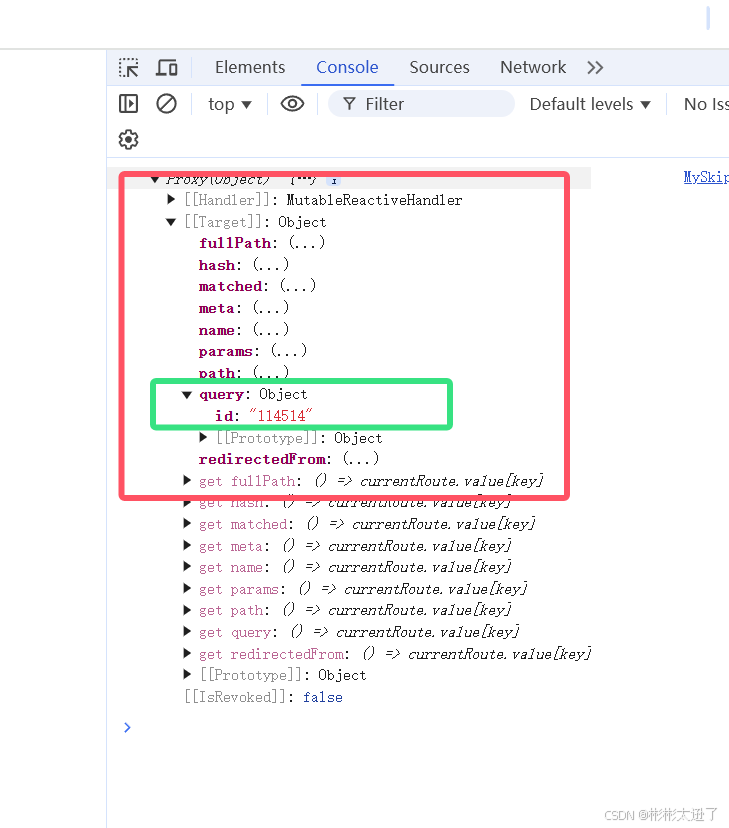Select the [[IsRevoked]] false value
This screenshot has width=729, height=828.
tap(323, 697)
